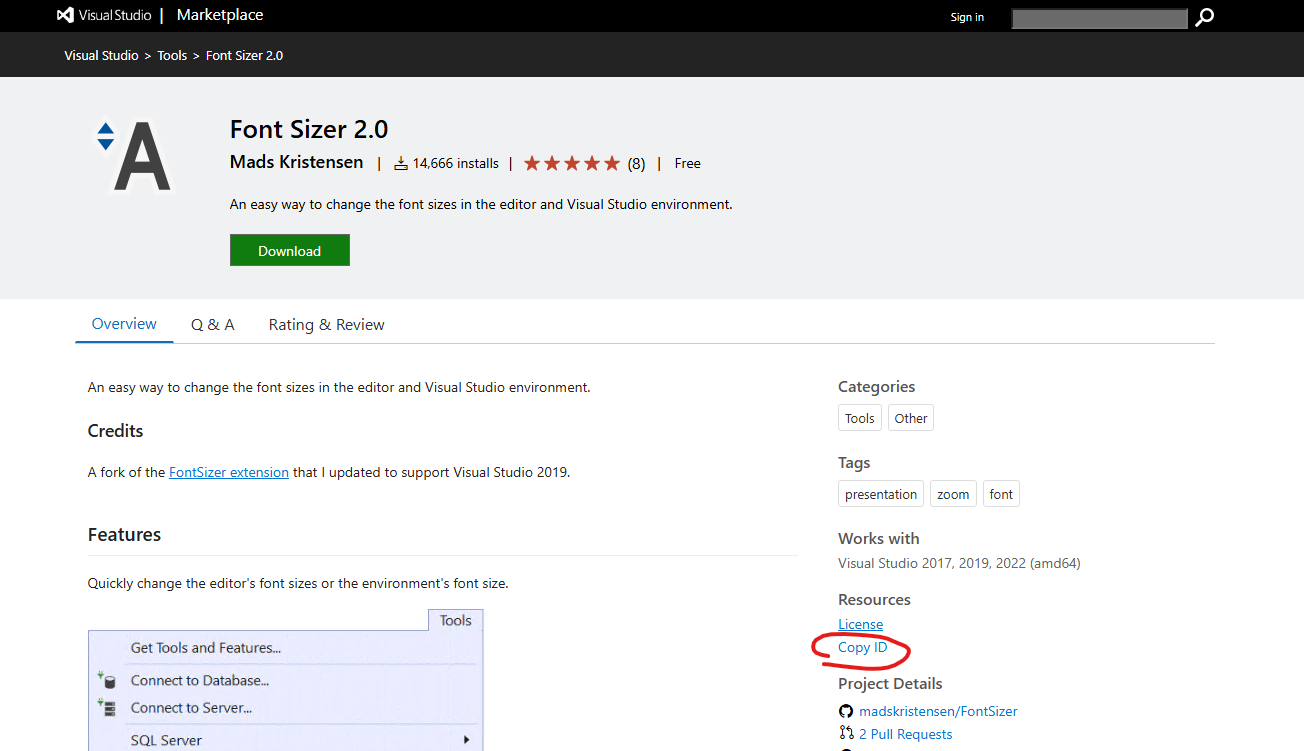
Task: Click Sign in
Action: [967, 17]
